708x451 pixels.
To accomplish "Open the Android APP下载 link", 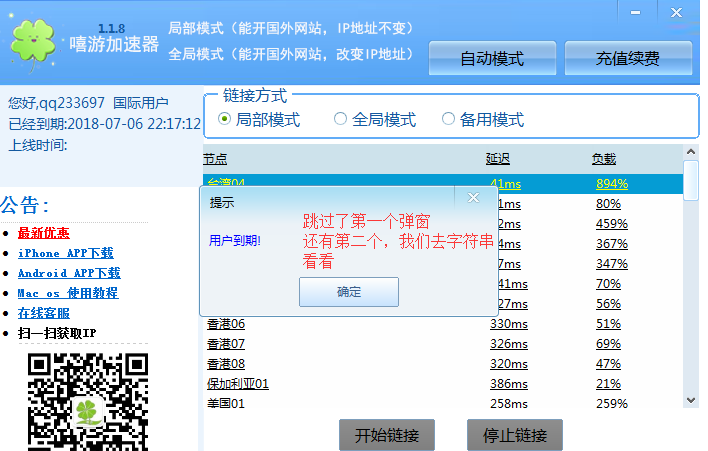I will [x=68, y=273].
